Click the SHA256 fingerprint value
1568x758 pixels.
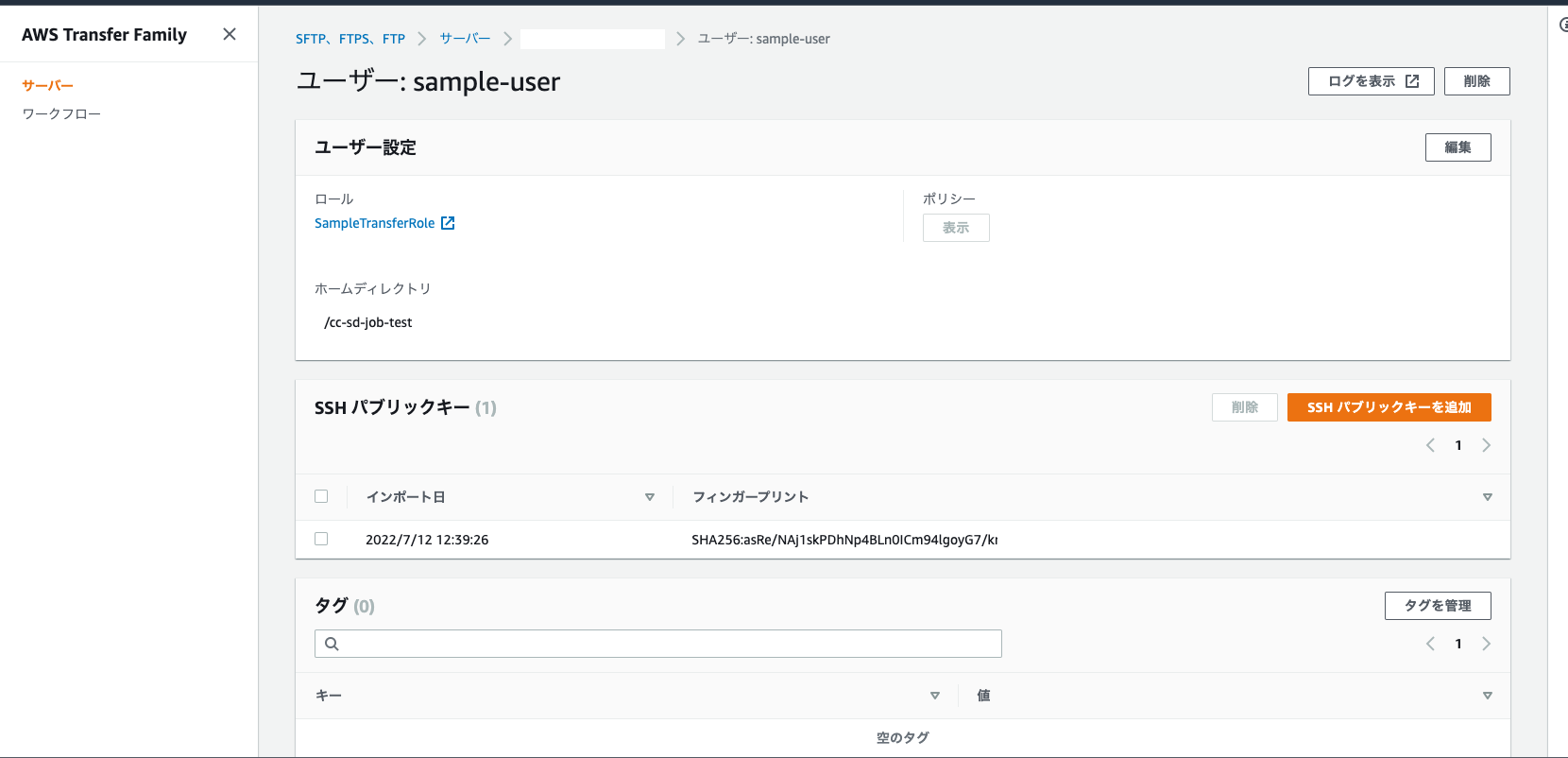(844, 540)
